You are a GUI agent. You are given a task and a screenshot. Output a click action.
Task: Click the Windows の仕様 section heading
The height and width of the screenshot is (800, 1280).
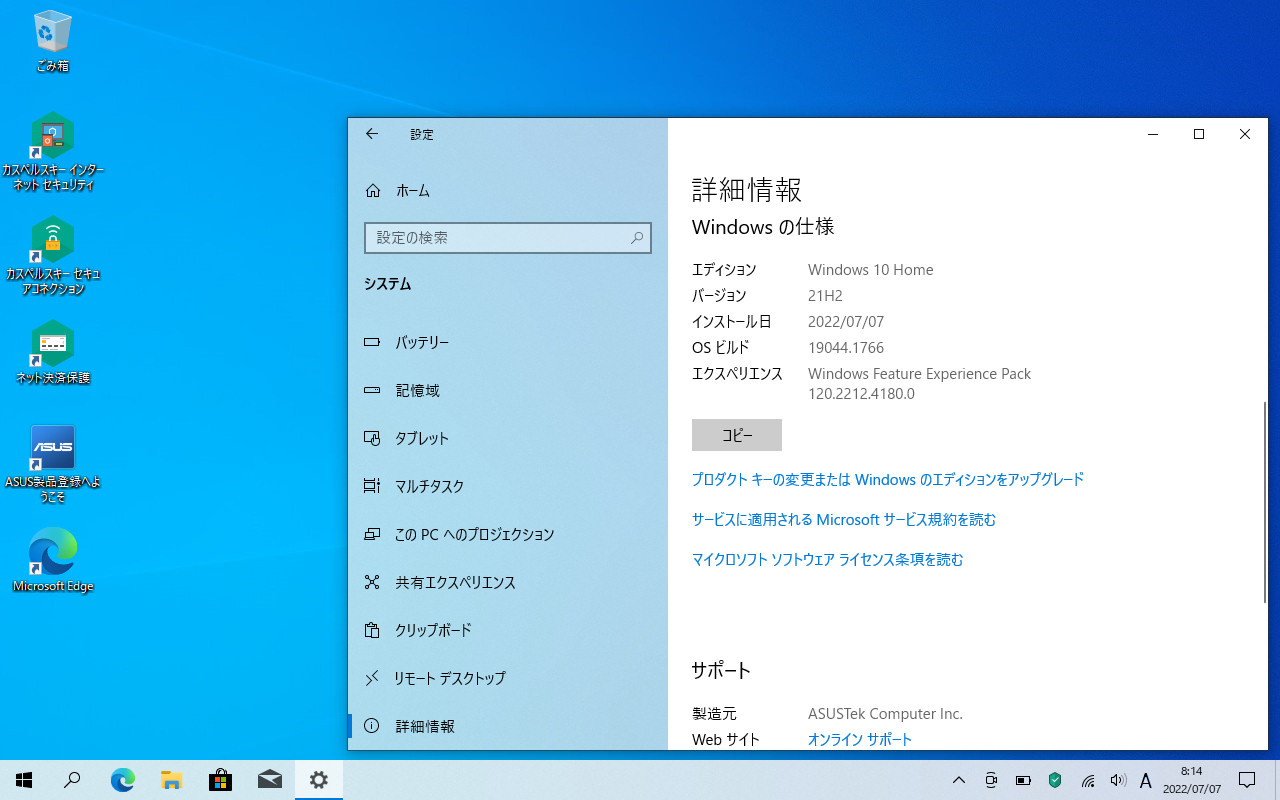tap(763, 227)
